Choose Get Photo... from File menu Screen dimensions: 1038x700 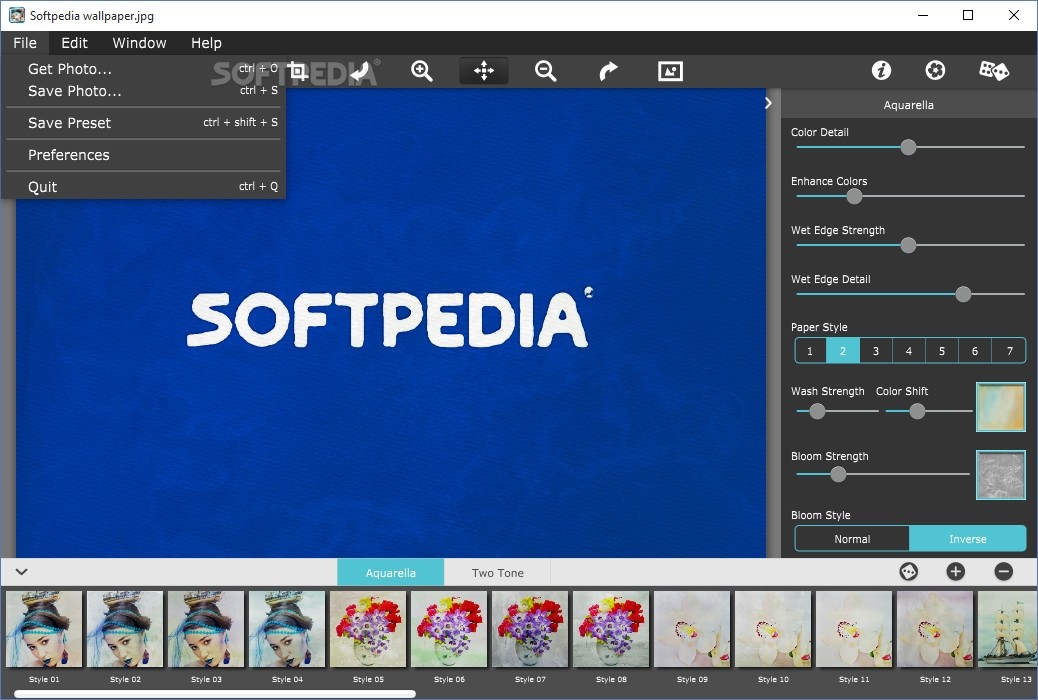pyautogui.click(x=143, y=69)
